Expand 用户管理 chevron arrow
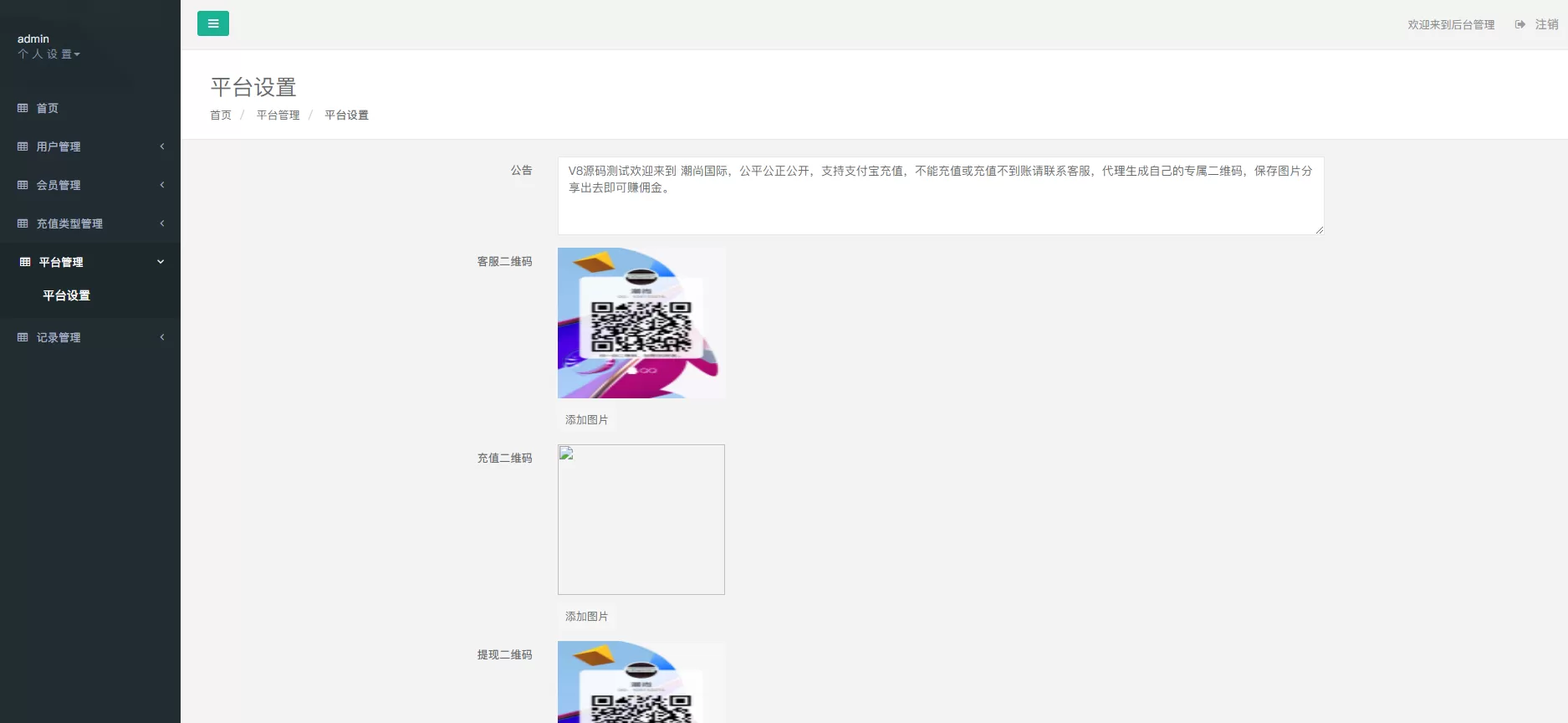Viewport: 1568px width, 723px height. [x=162, y=146]
